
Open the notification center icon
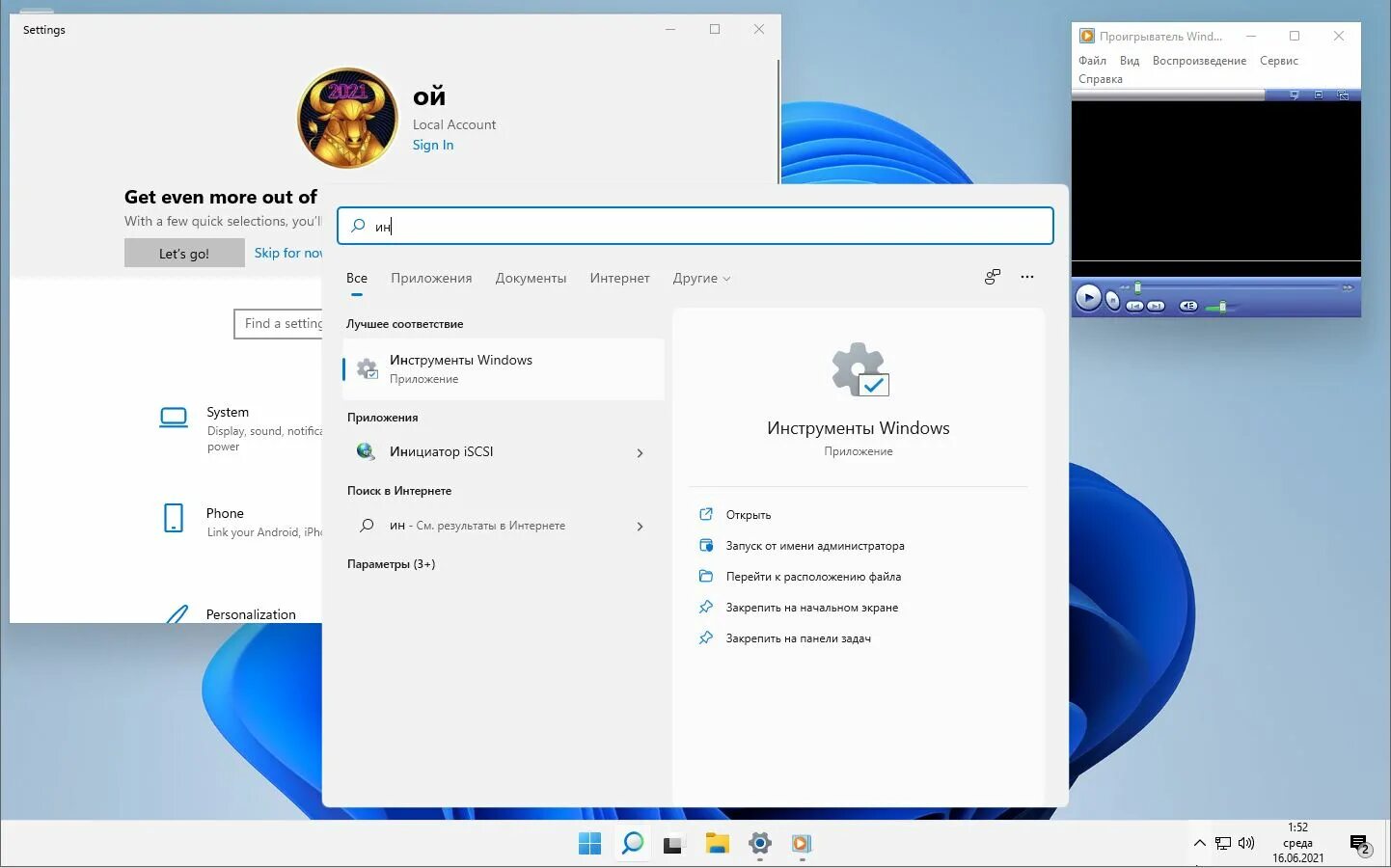pos(1360,845)
